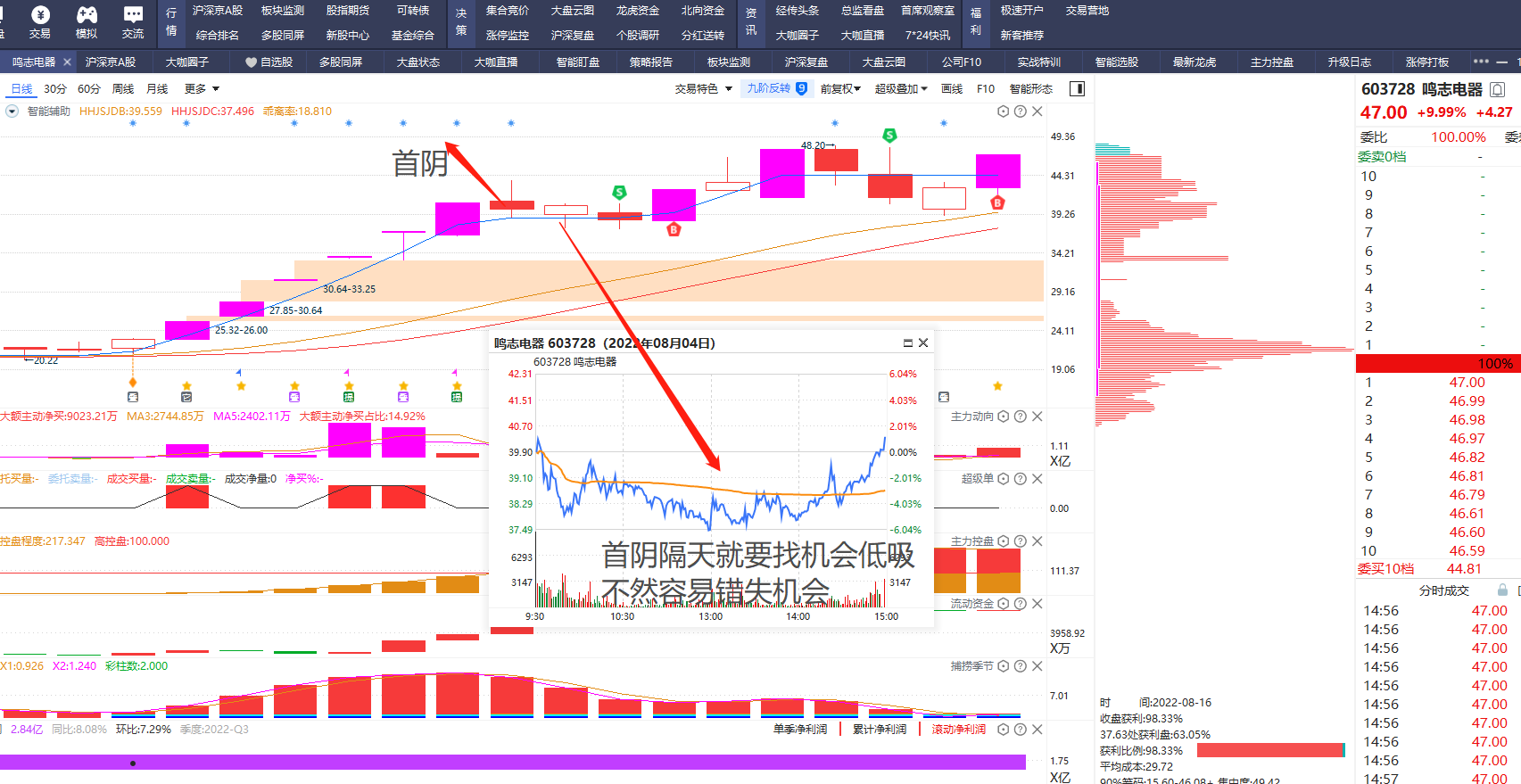Open help icon for 主力控盘 indicator
The width and height of the screenshot is (1521, 784).
click(x=1021, y=541)
